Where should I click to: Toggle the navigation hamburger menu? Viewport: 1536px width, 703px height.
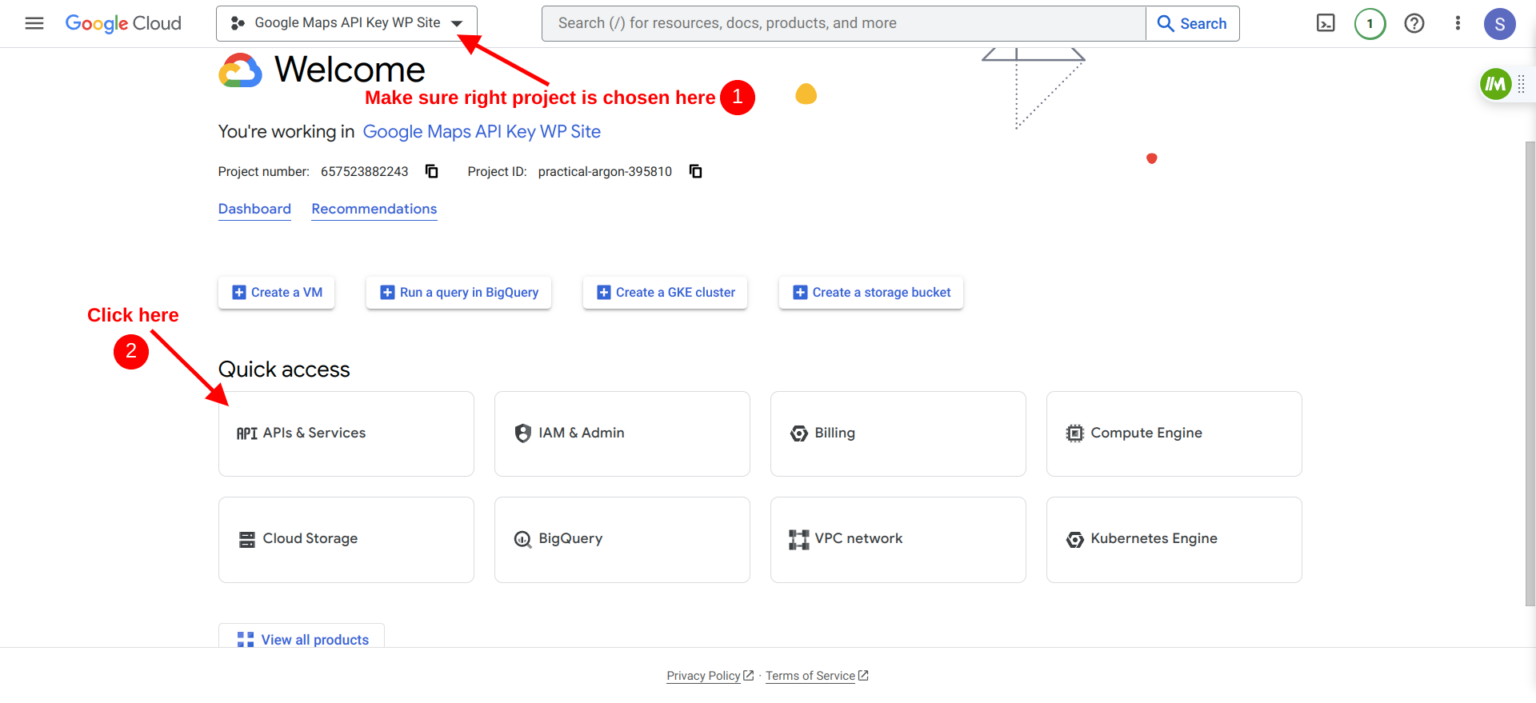click(x=34, y=23)
